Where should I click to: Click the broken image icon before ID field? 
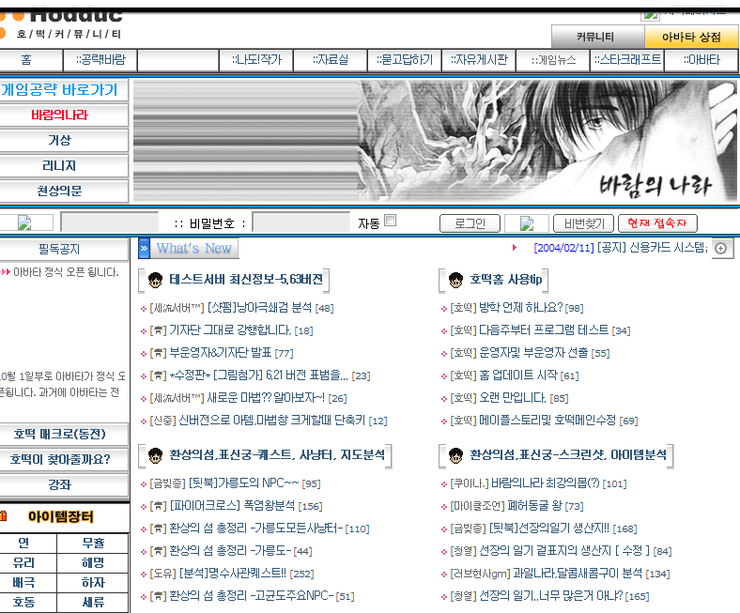click(x=25, y=223)
